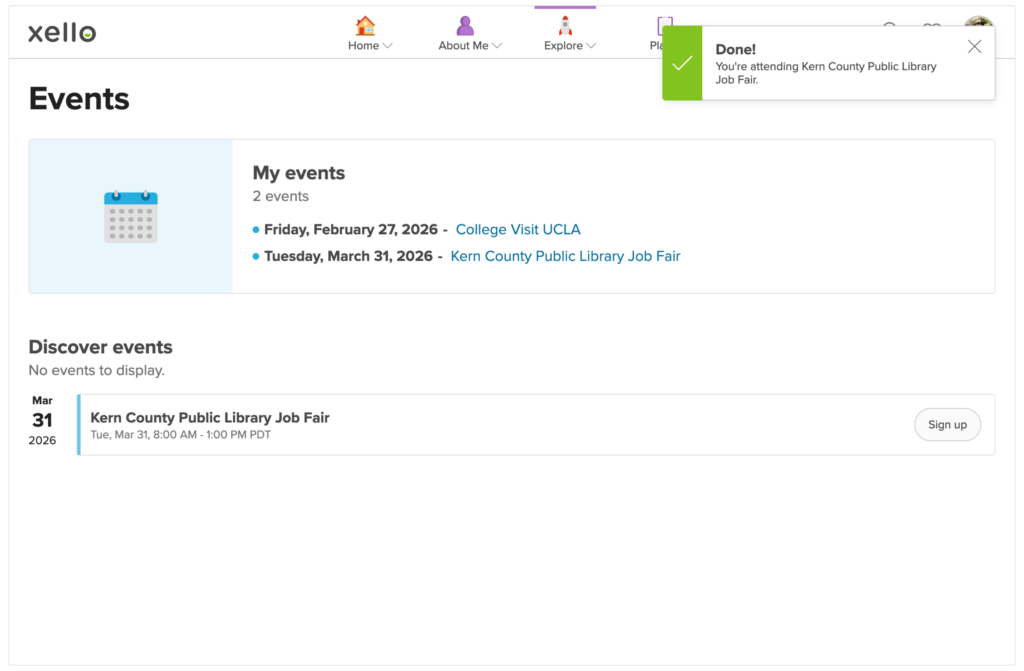The image size is (1024, 671).
Task: Click the Plans clipboard icon
Action: (x=663, y=24)
